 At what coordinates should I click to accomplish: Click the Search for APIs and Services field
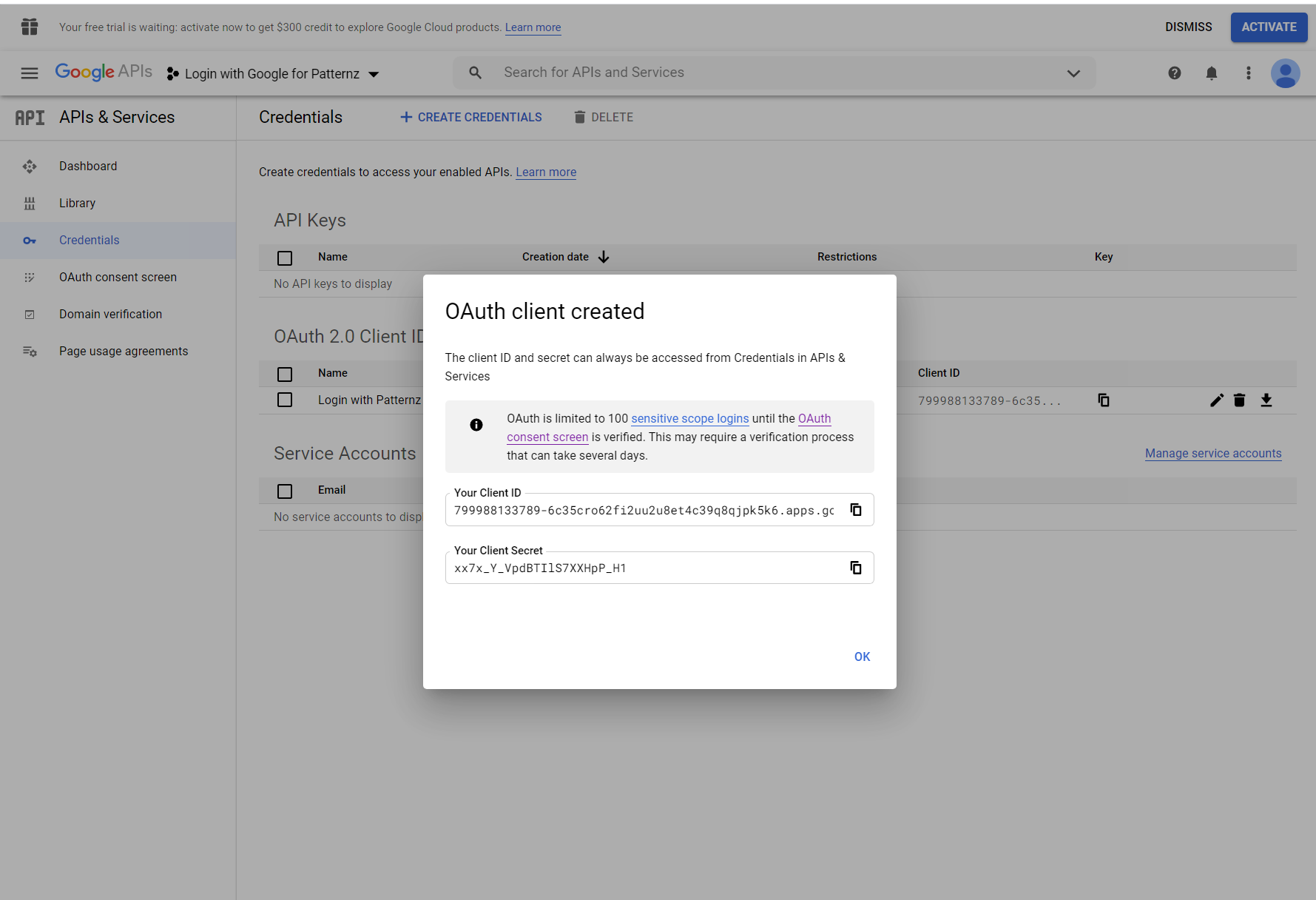769,73
